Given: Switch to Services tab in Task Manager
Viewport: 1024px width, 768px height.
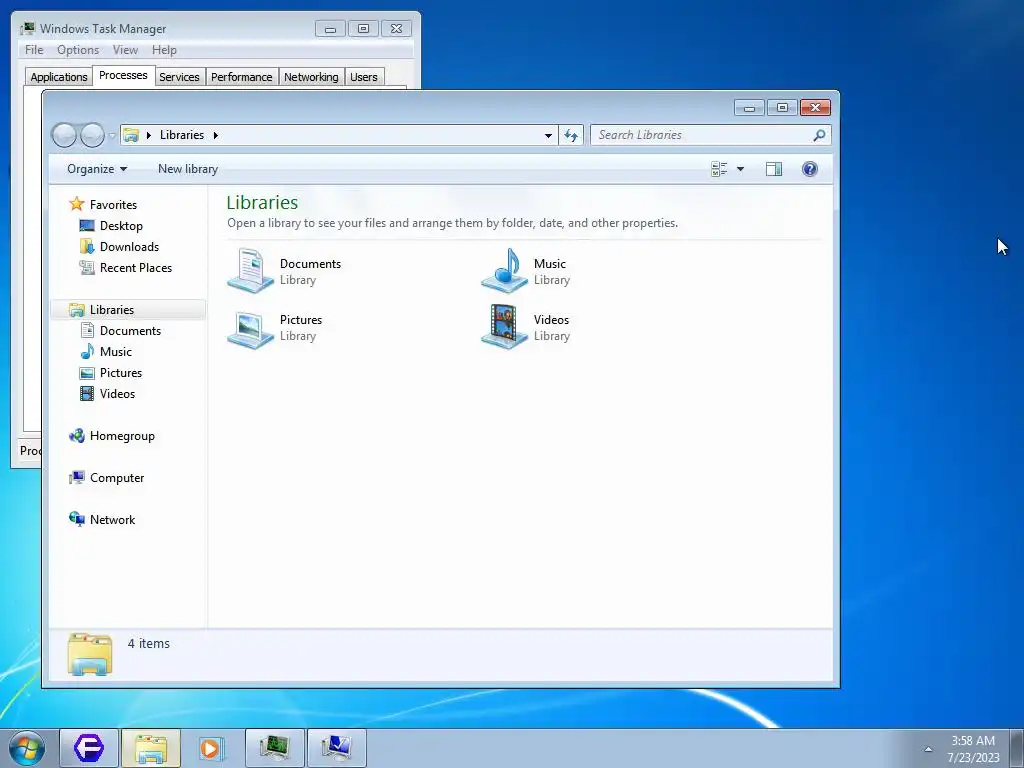Looking at the screenshot, I should coord(179,77).
